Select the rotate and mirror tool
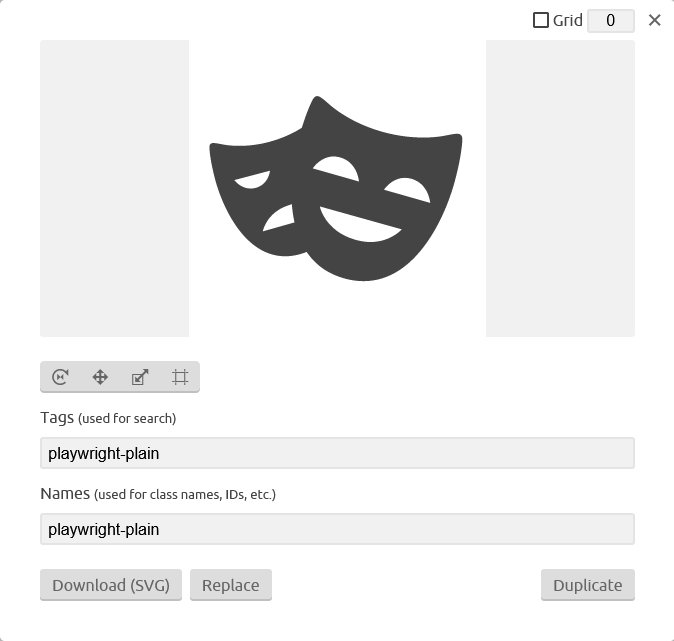The height and width of the screenshot is (641, 674). (60, 377)
